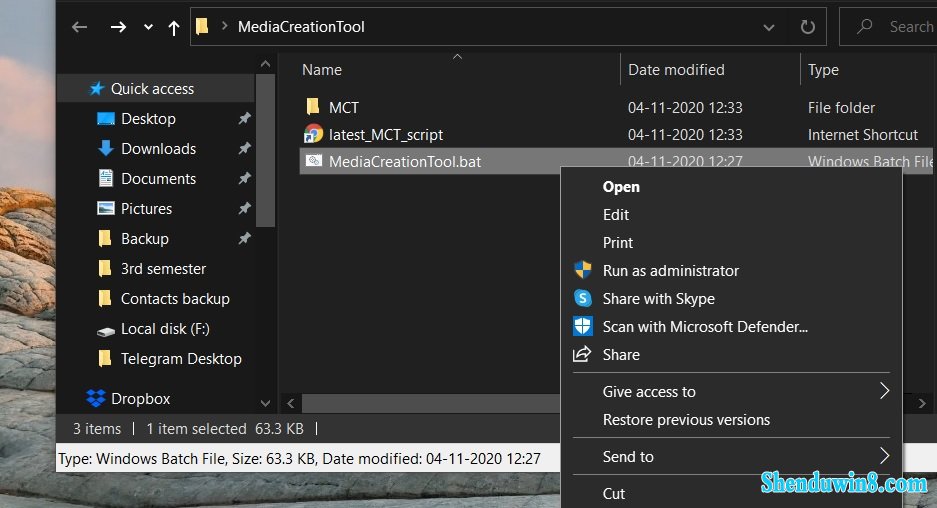This screenshot has height=508, width=937.
Task: Click the batch file icon
Action: pyautogui.click(x=314, y=161)
